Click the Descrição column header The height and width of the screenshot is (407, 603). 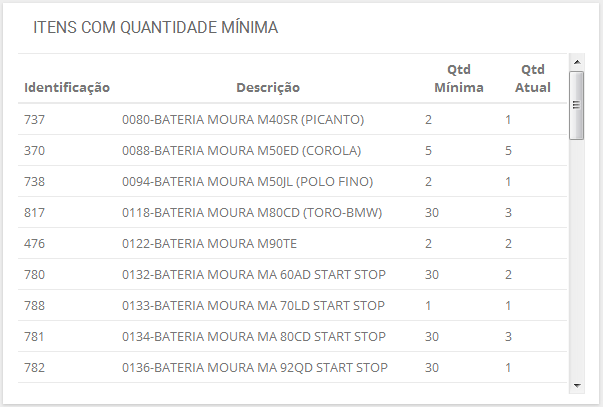click(268, 87)
